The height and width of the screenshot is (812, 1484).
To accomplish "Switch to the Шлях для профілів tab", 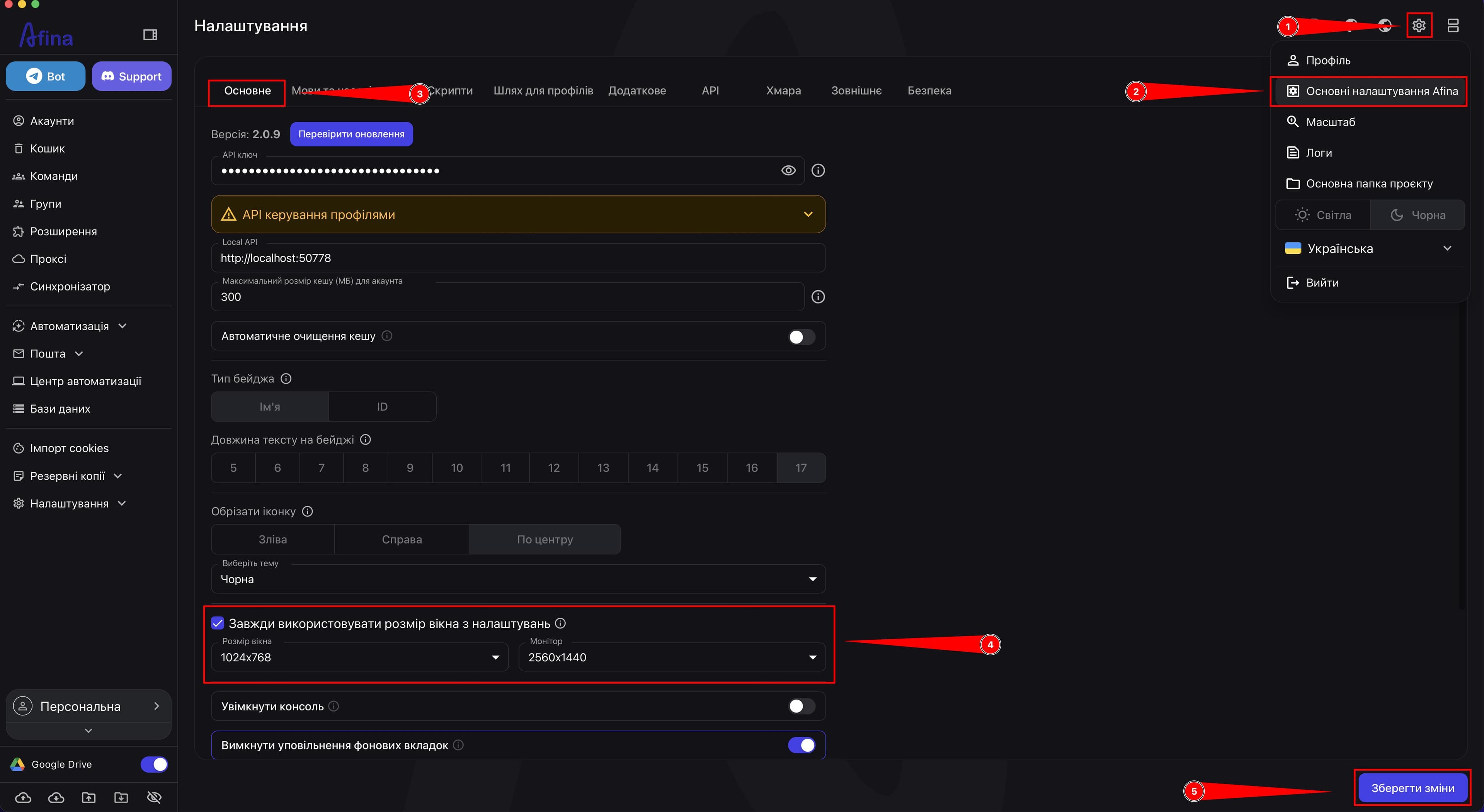I will point(543,91).
